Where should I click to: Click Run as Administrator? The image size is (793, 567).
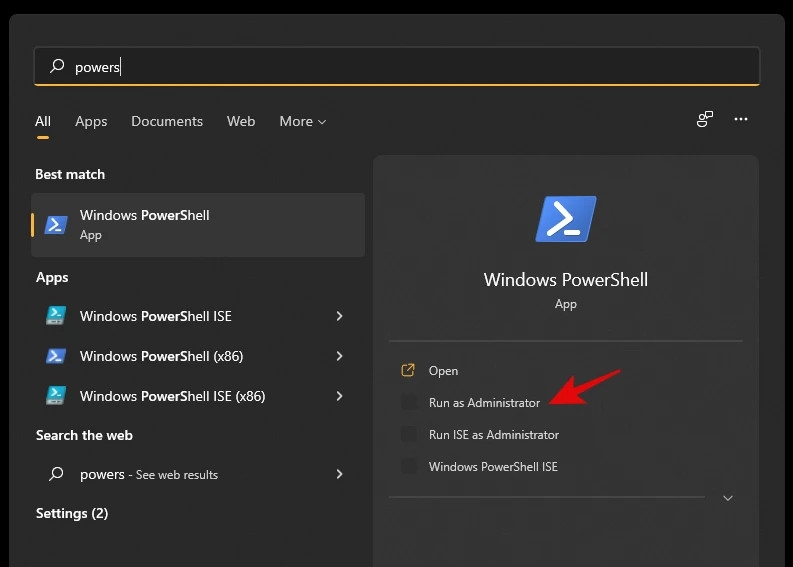click(484, 403)
